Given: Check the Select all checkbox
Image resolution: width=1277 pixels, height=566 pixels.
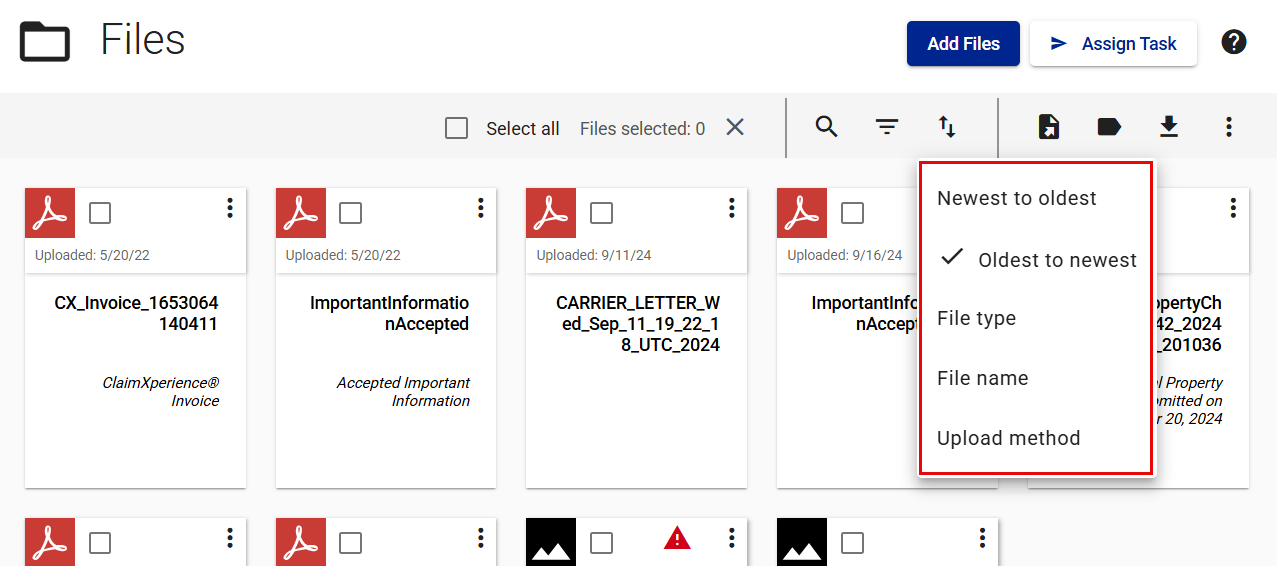Looking at the screenshot, I should (x=457, y=128).
